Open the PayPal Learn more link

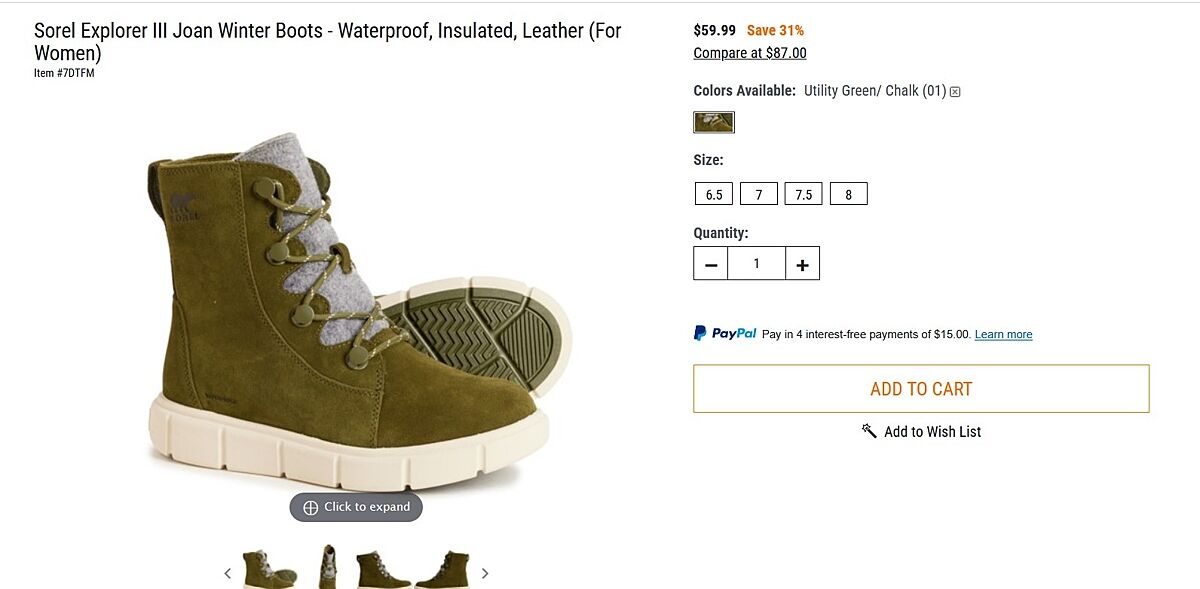(x=1003, y=334)
